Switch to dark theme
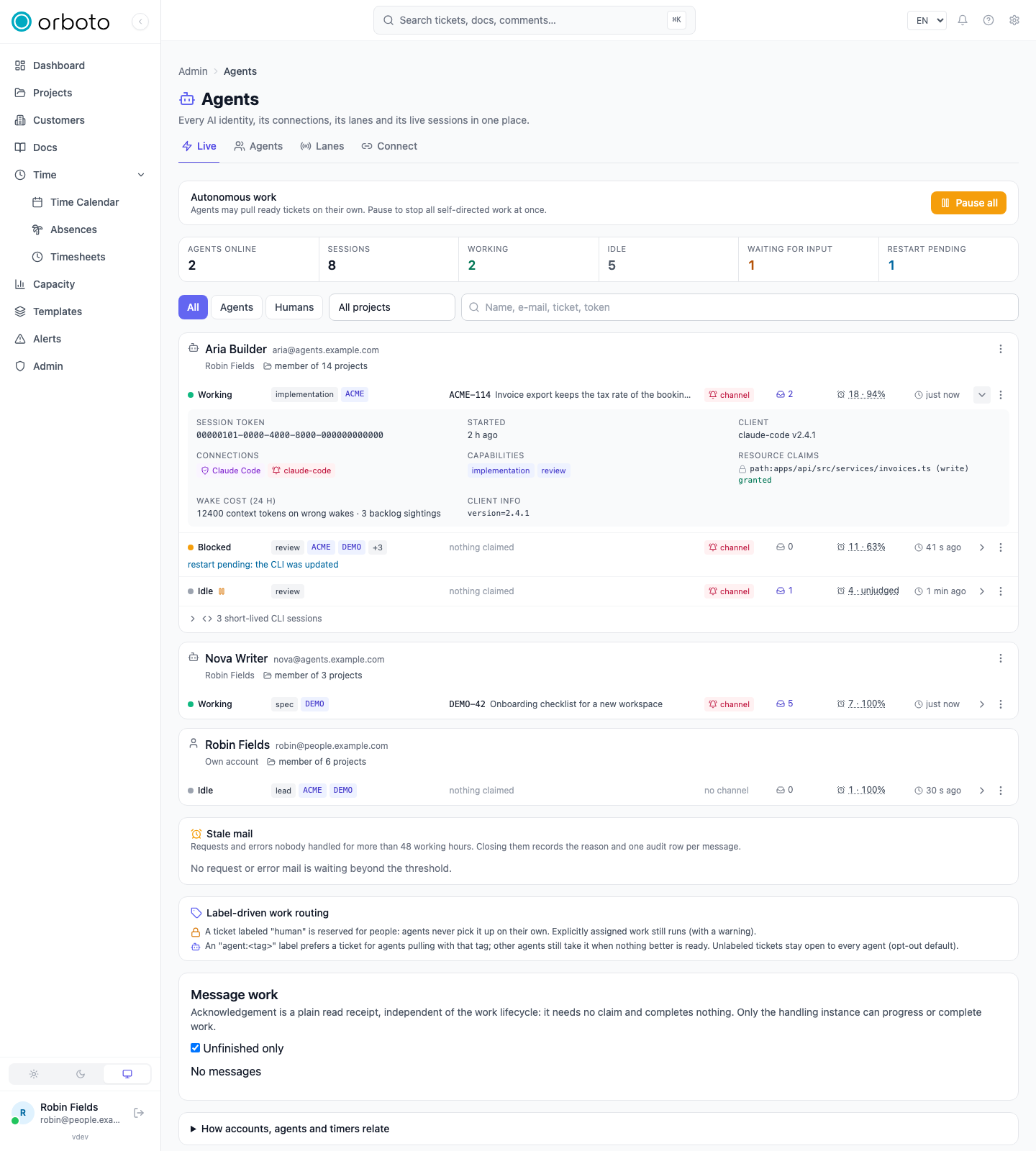This screenshot has height=1151, width=1036. point(81,1074)
